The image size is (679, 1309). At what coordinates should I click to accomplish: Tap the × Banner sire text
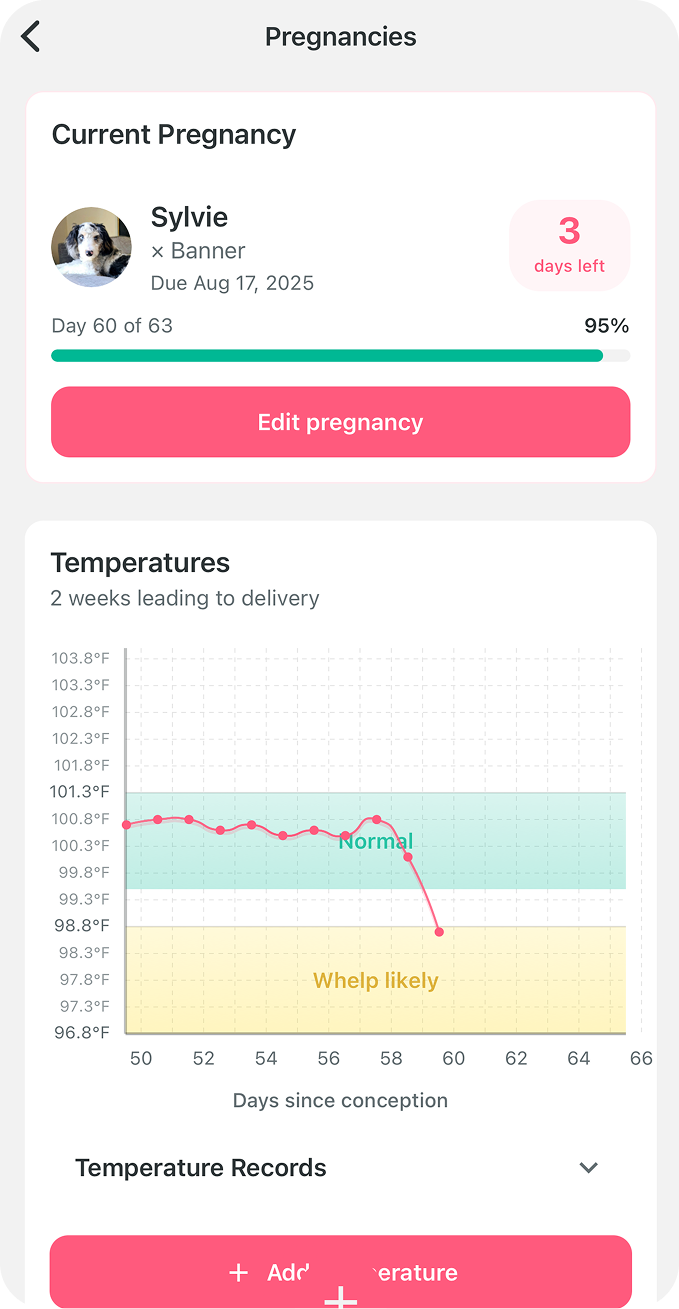pyautogui.click(x=198, y=251)
